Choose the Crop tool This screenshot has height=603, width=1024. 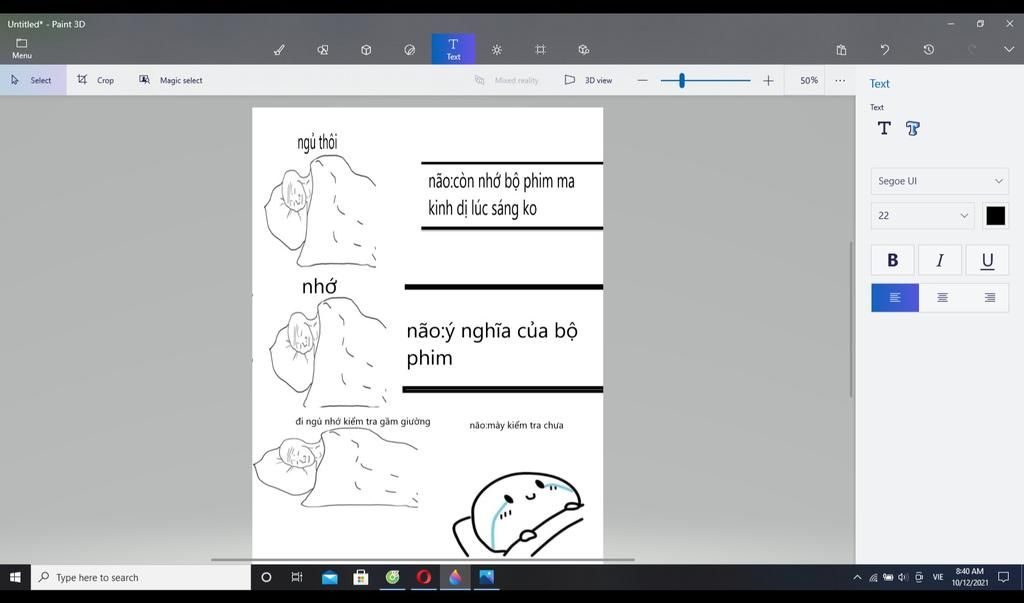[95, 80]
